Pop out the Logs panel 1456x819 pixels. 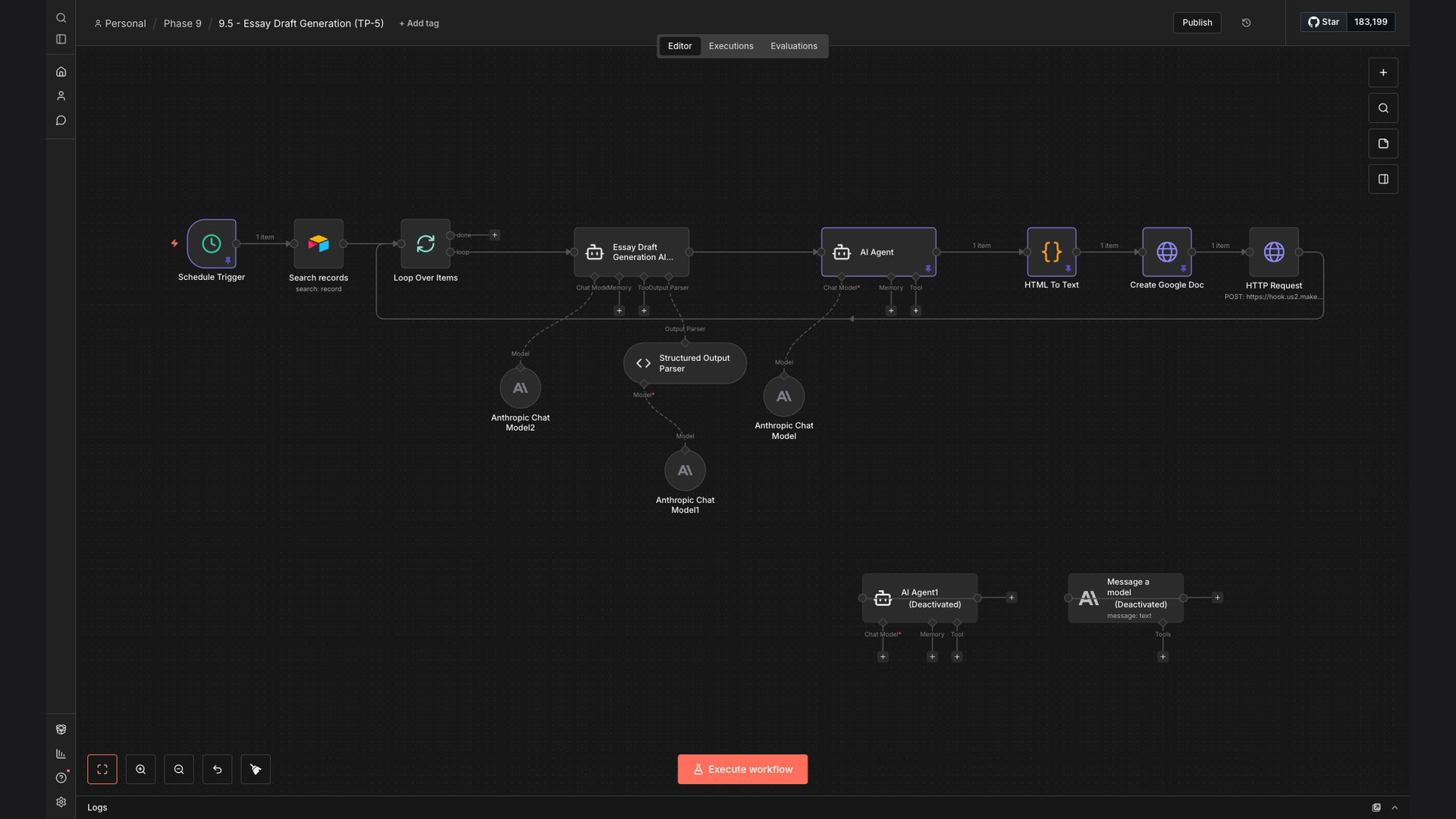(x=1376, y=808)
